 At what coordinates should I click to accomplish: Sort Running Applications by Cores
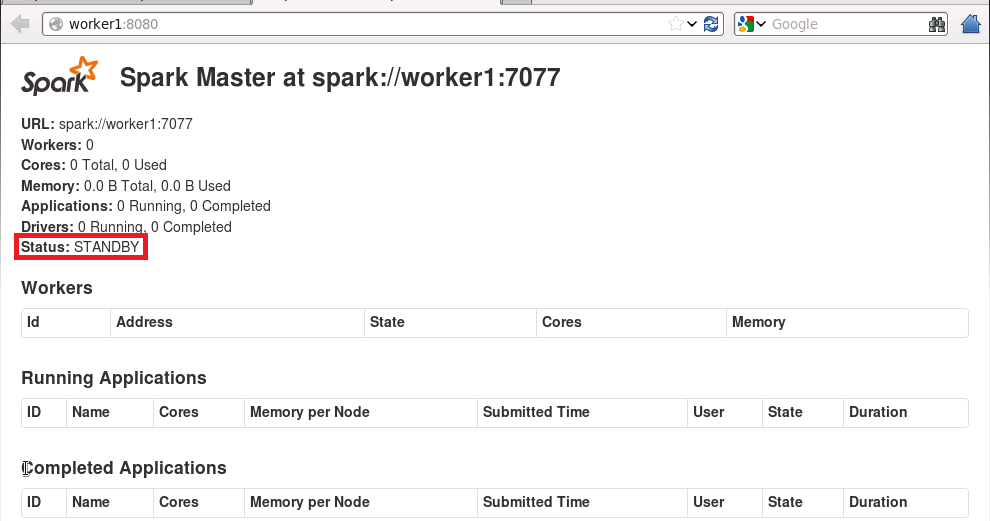pos(199,412)
